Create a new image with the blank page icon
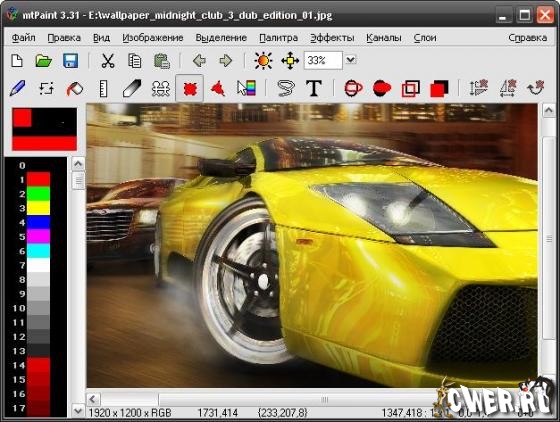Image resolution: width=560 pixels, height=422 pixels. coord(17,61)
